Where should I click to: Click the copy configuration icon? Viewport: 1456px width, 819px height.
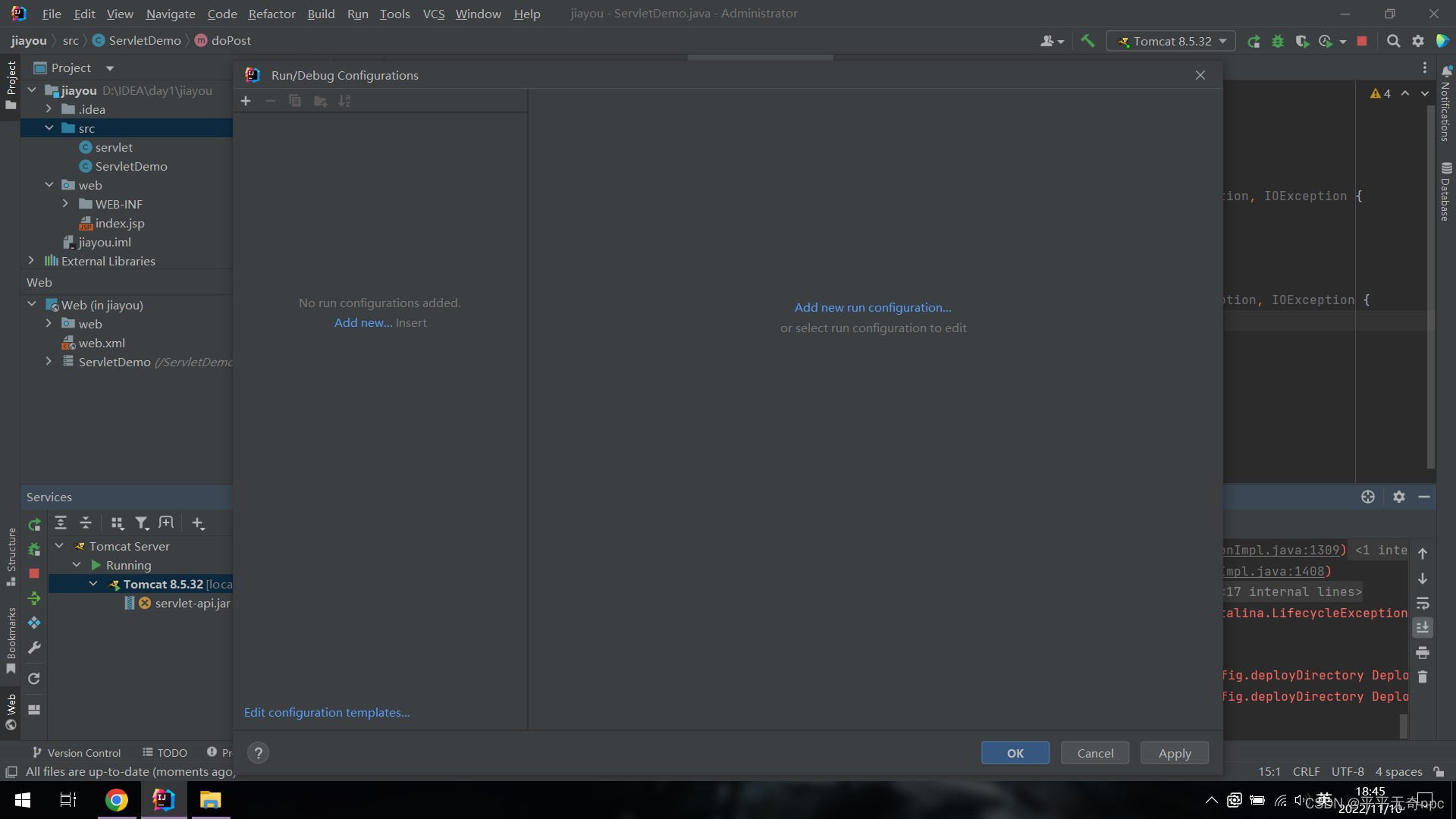(294, 100)
